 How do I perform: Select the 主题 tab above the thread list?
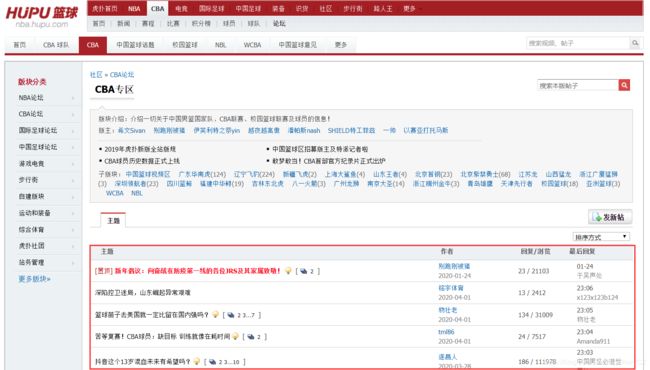click(113, 220)
